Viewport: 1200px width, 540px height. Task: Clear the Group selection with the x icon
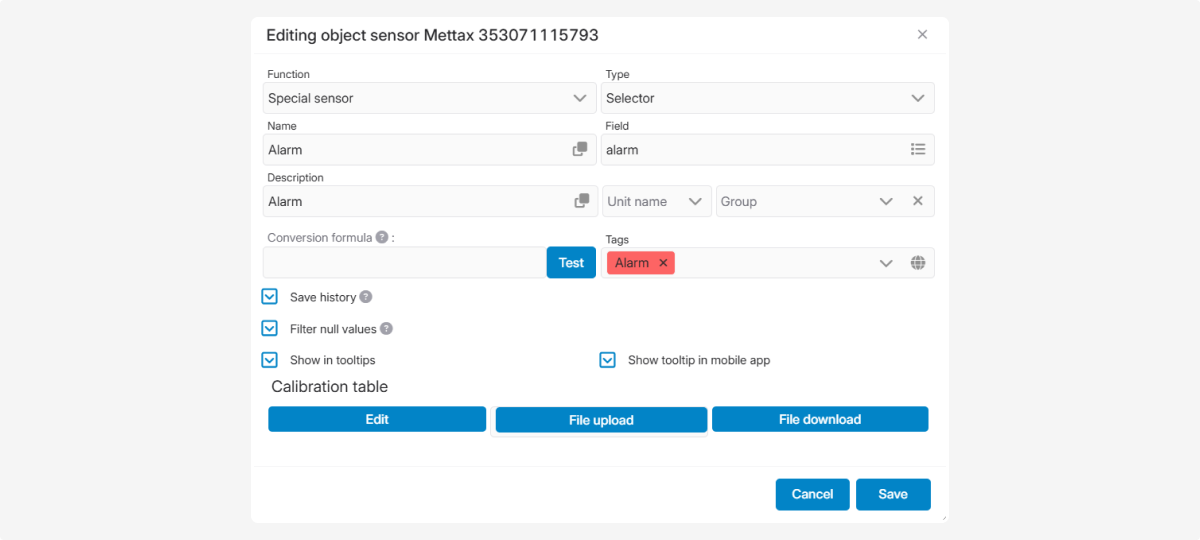click(x=917, y=201)
